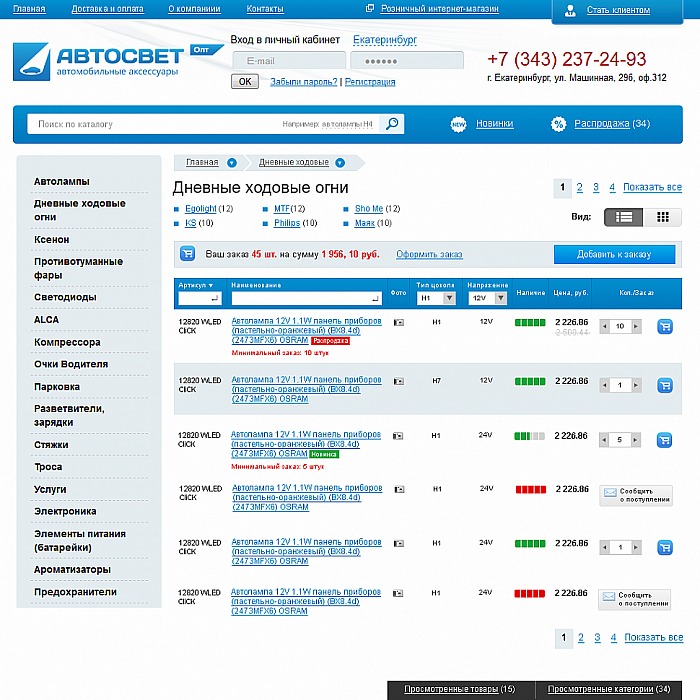Sort by the Артикул column header

[196, 285]
